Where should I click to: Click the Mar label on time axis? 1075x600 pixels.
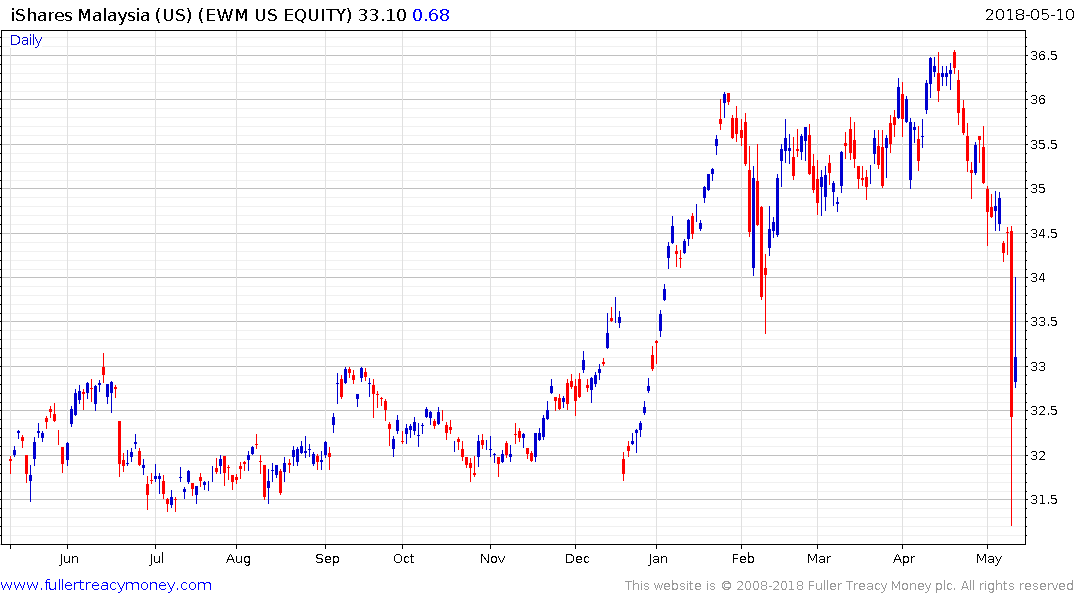[x=819, y=559]
